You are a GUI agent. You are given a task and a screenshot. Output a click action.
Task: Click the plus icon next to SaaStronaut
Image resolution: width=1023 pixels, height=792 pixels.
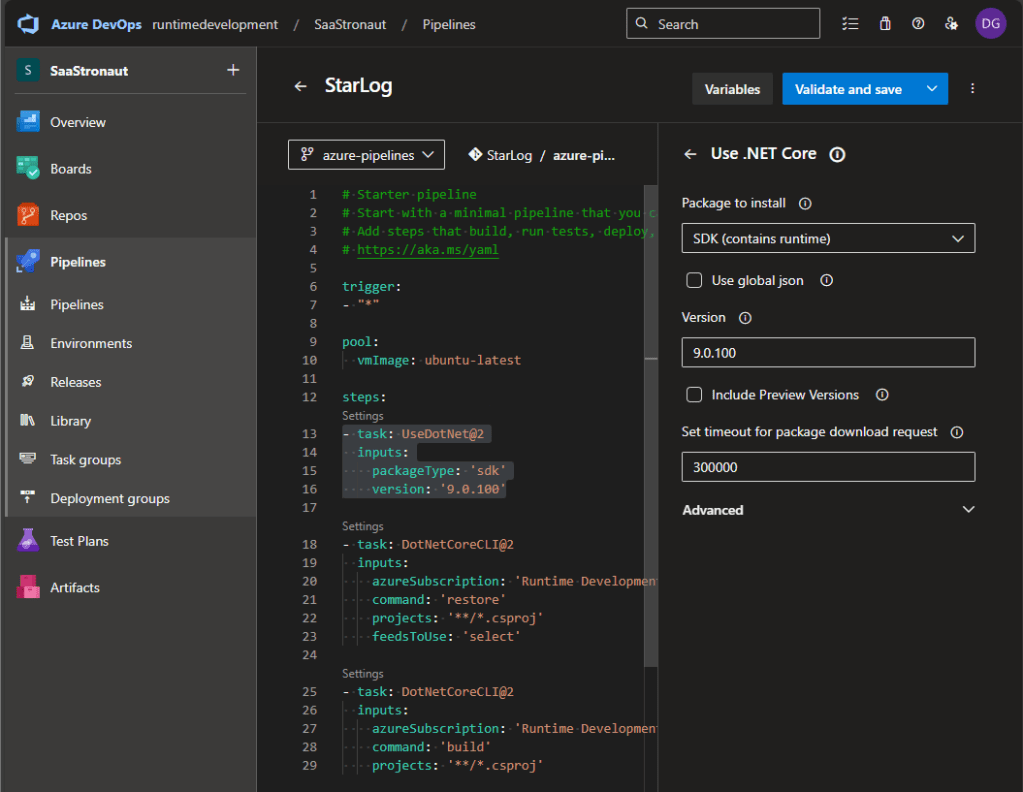[x=233, y=70]
